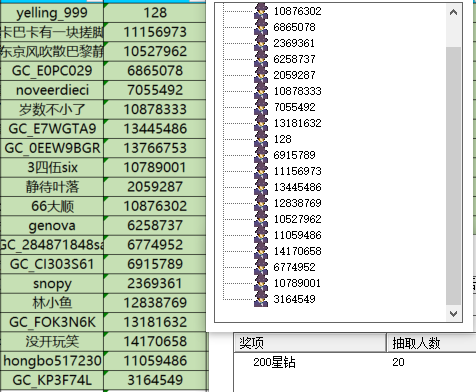Select tree entry 13181632
Viewport: 476px width, 392px height.
297,123
